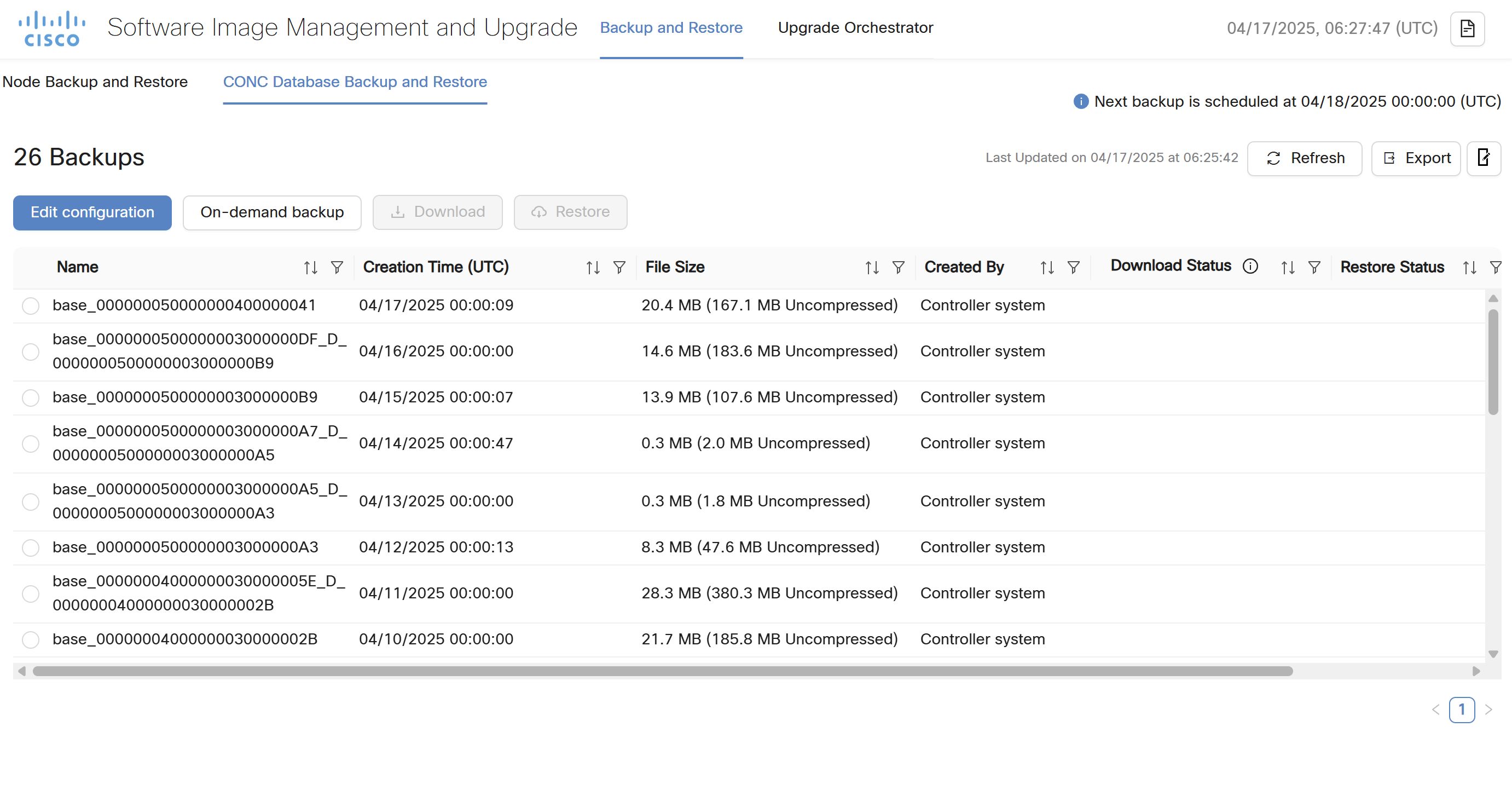
Task: Go to next page of backups
Action: point(1488,710)
